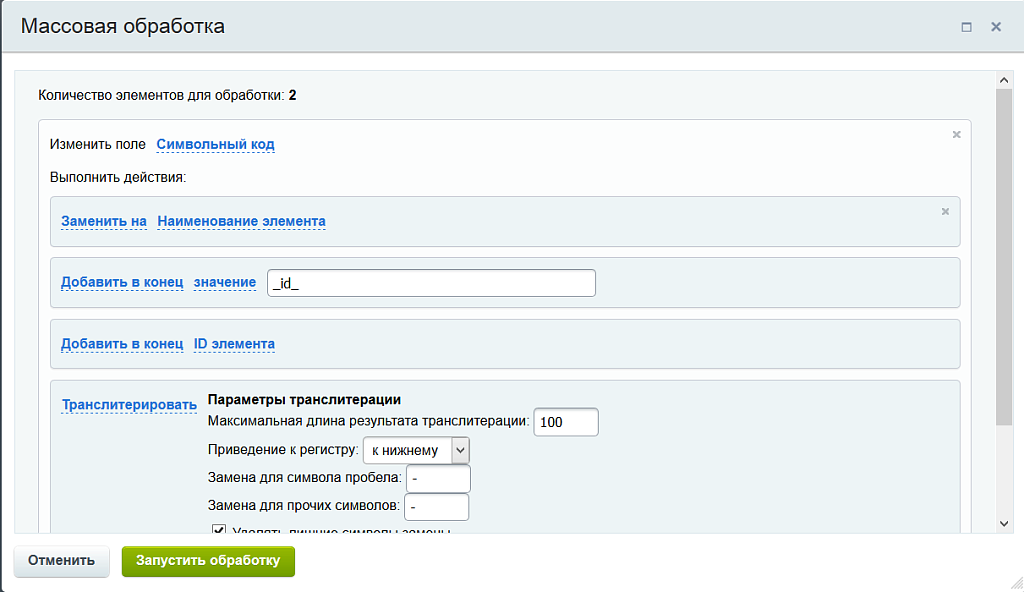Image resolution: width=1024 pixels, height=592 pixels.
Task: Edit the maximum transliteration length field showing 100
Action: tap(565, 422)
